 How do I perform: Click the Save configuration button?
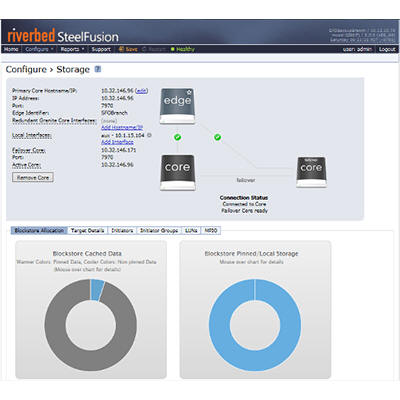pos(128,49)
